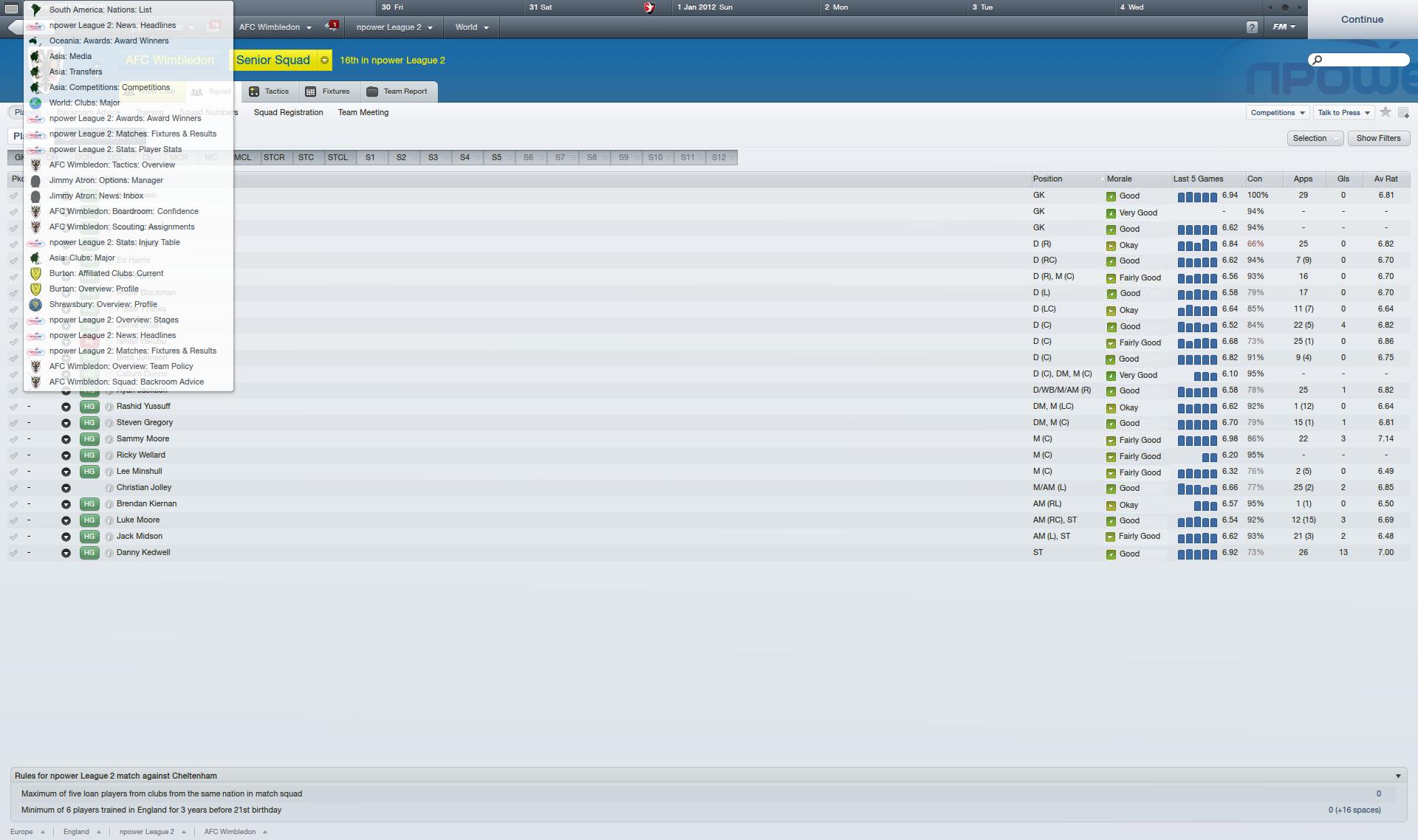1418x840 pixels.
Task: Click the bookmark star icon
Action: click(x=1386, y=112)
